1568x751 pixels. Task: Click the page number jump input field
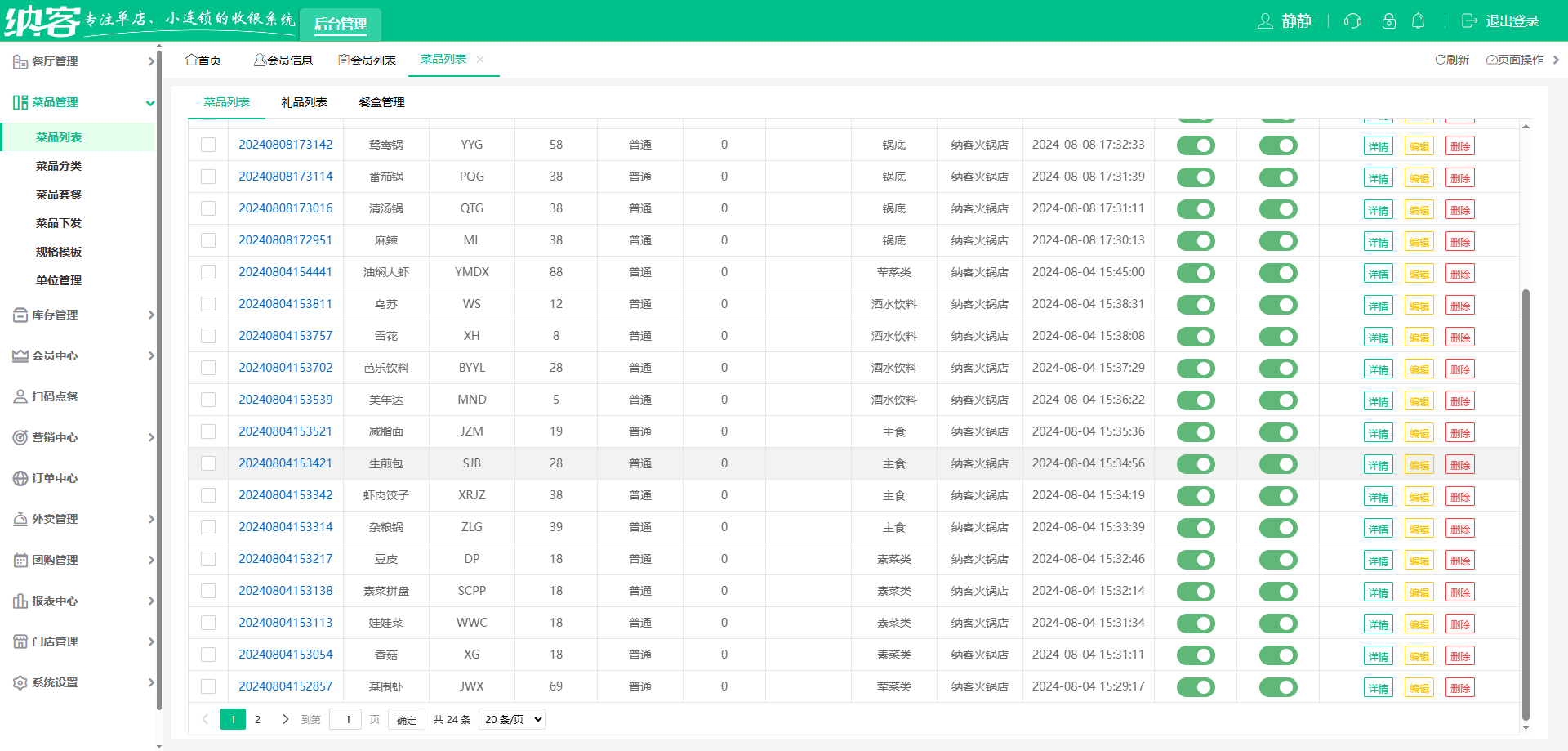coord(346,720)
